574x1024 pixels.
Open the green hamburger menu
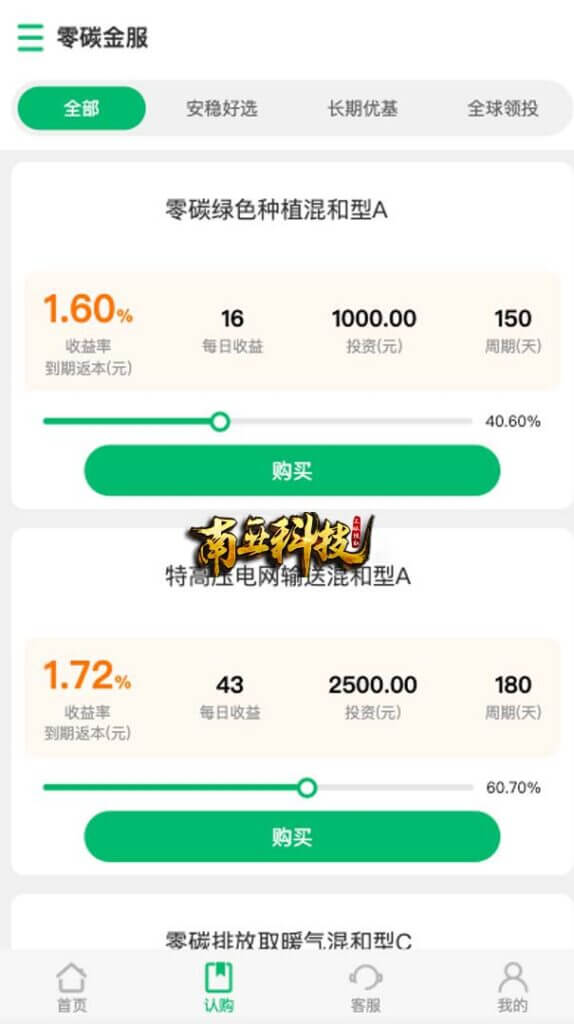(30, 37)
